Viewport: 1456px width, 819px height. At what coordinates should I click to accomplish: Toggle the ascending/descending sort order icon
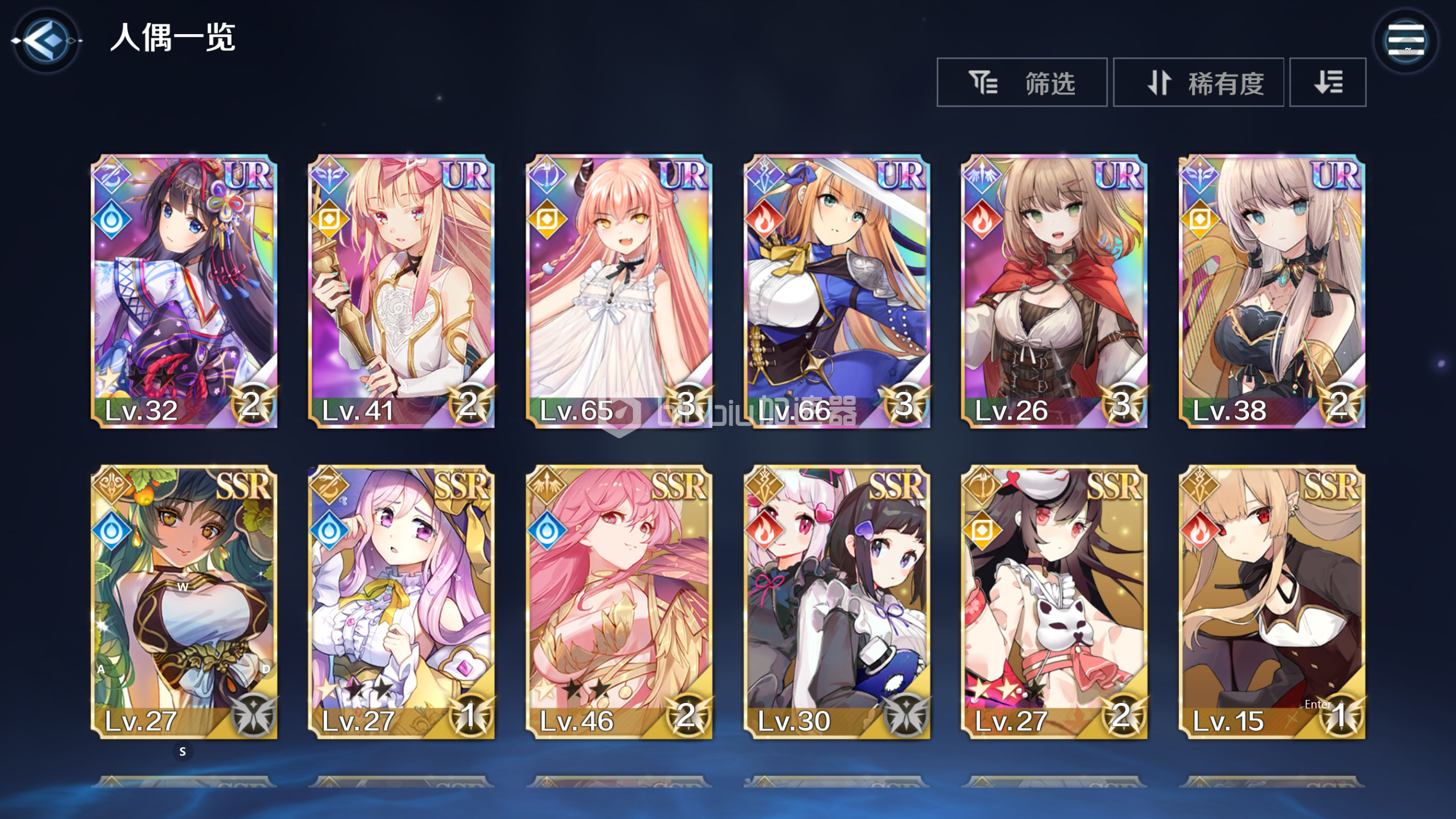click(x=1327, y=83)
